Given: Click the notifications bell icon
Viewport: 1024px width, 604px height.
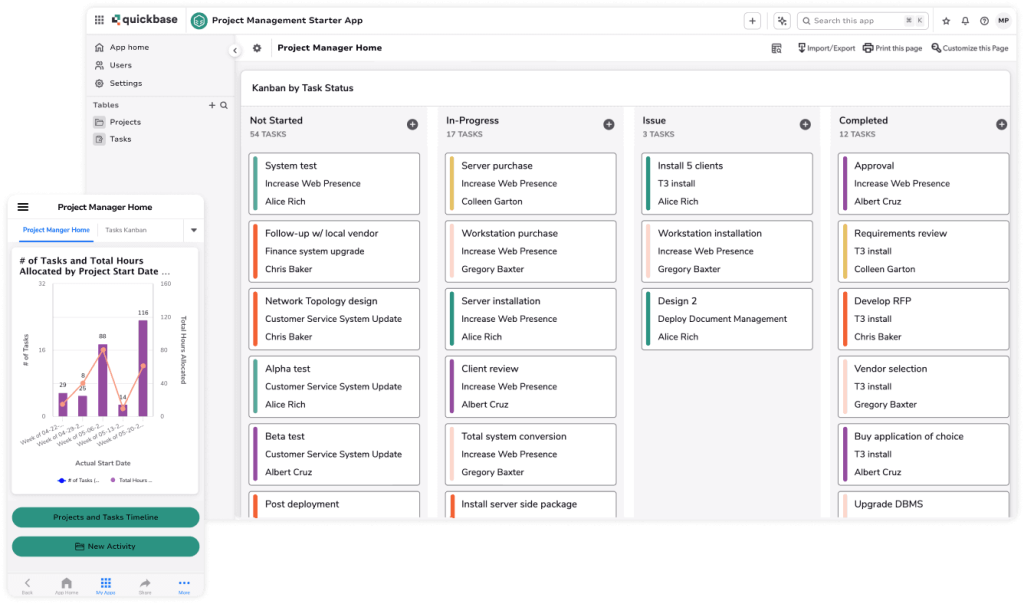Looking at the screenshot, I should [x=965, y=21].
